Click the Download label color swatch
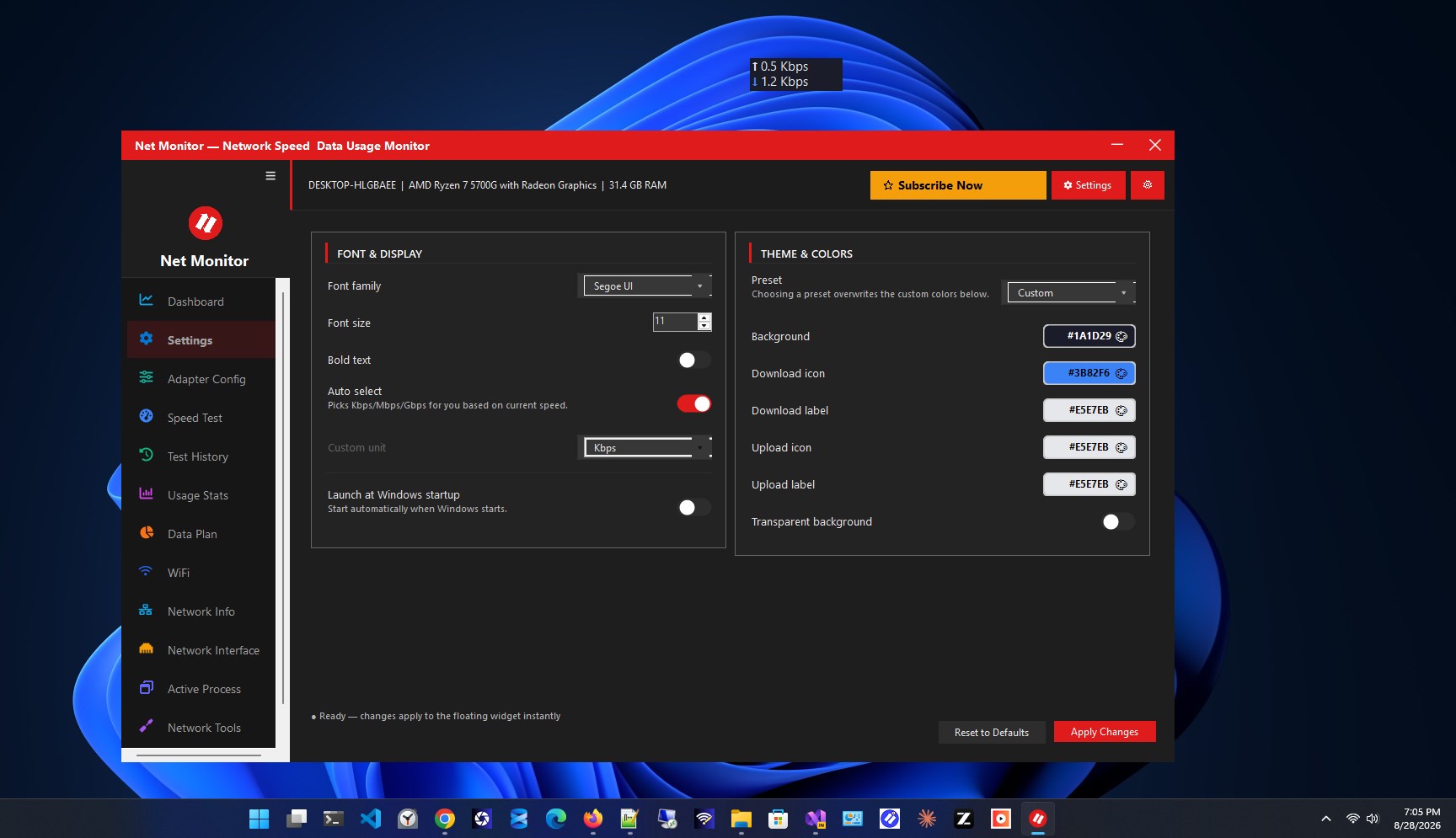The width and height of the screenshot is (1456, 838). pyautogui.click(x=1089, y=410)
